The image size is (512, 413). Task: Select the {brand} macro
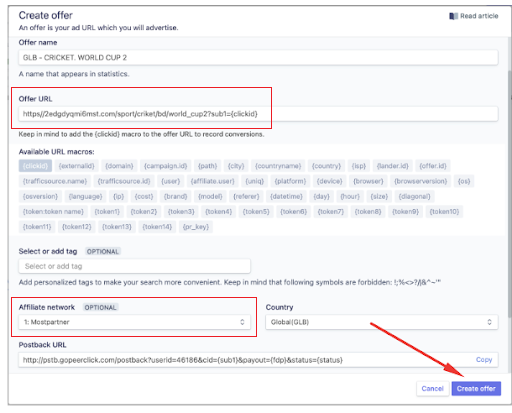[175, 197]
